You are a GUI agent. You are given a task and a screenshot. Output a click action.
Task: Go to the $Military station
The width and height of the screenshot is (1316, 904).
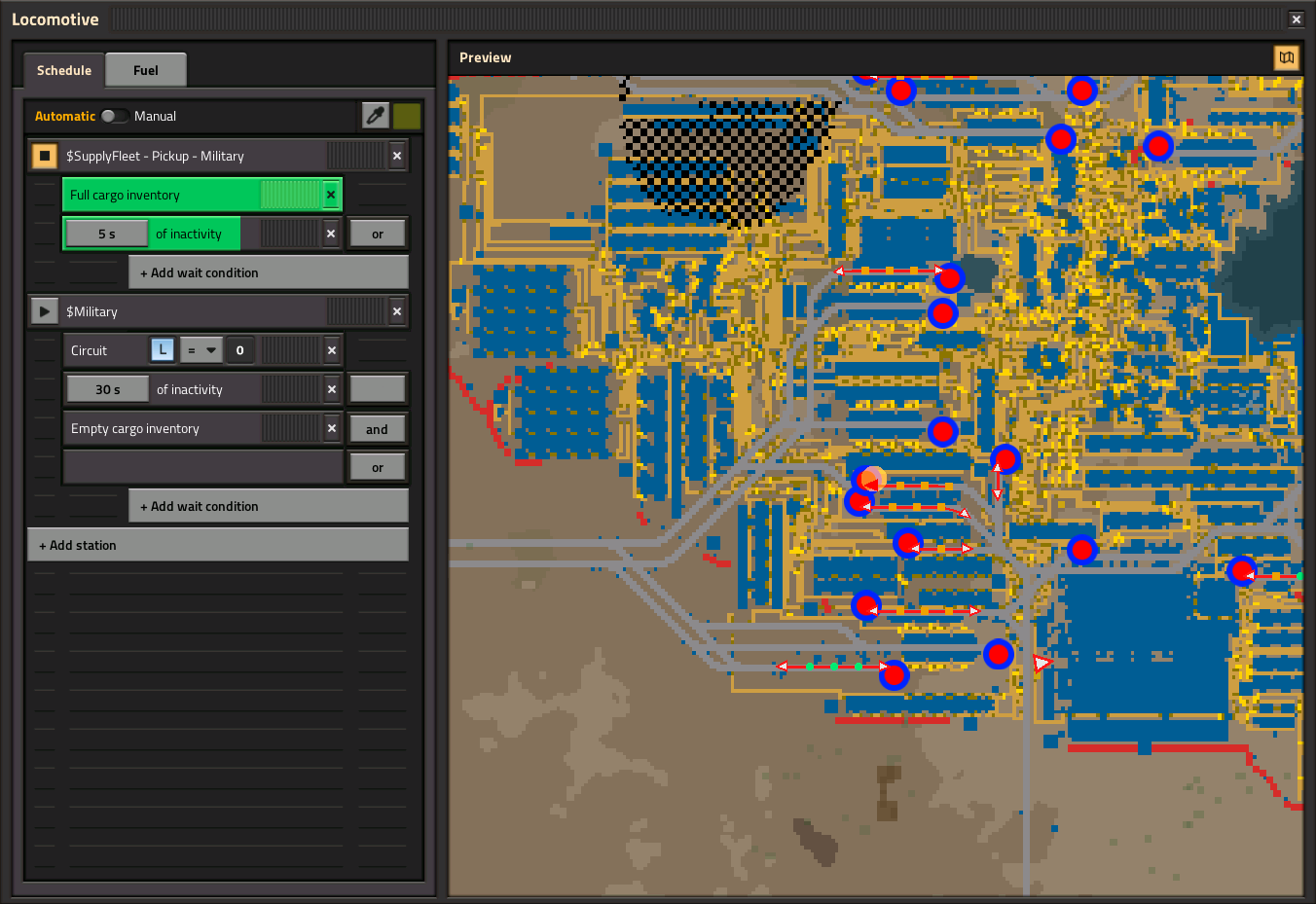[44, 311]
